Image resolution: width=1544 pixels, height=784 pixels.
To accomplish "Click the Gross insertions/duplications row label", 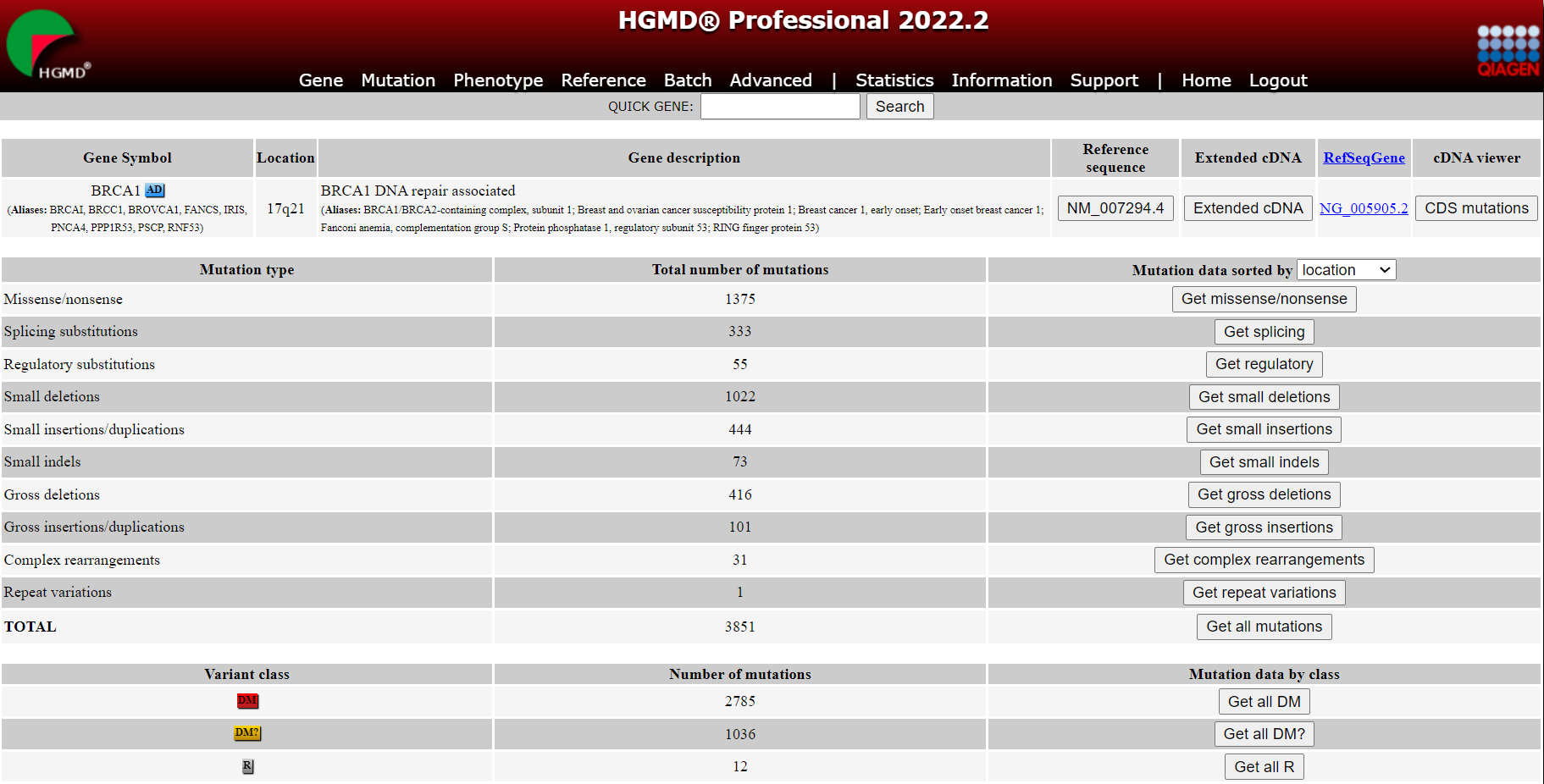I will click(x=94, y=527).
